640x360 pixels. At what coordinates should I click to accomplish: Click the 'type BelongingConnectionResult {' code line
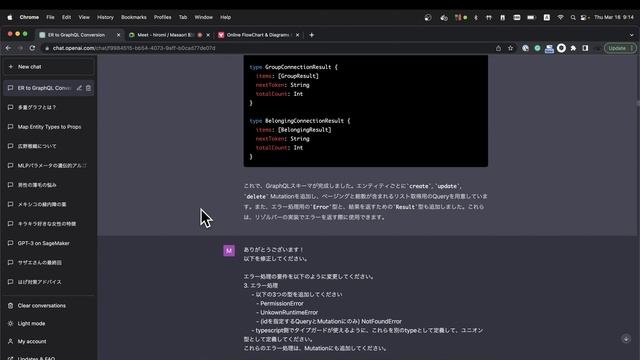tap(300, 121)
